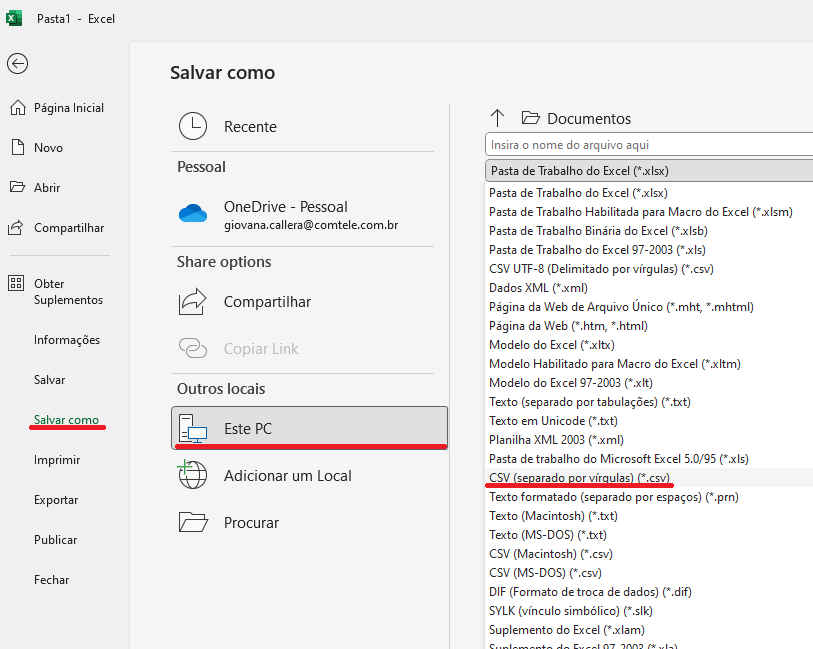Image resolution: width=813 pixels, height=649 pixels.
Task: Click the file name input field
Action: 649,145
